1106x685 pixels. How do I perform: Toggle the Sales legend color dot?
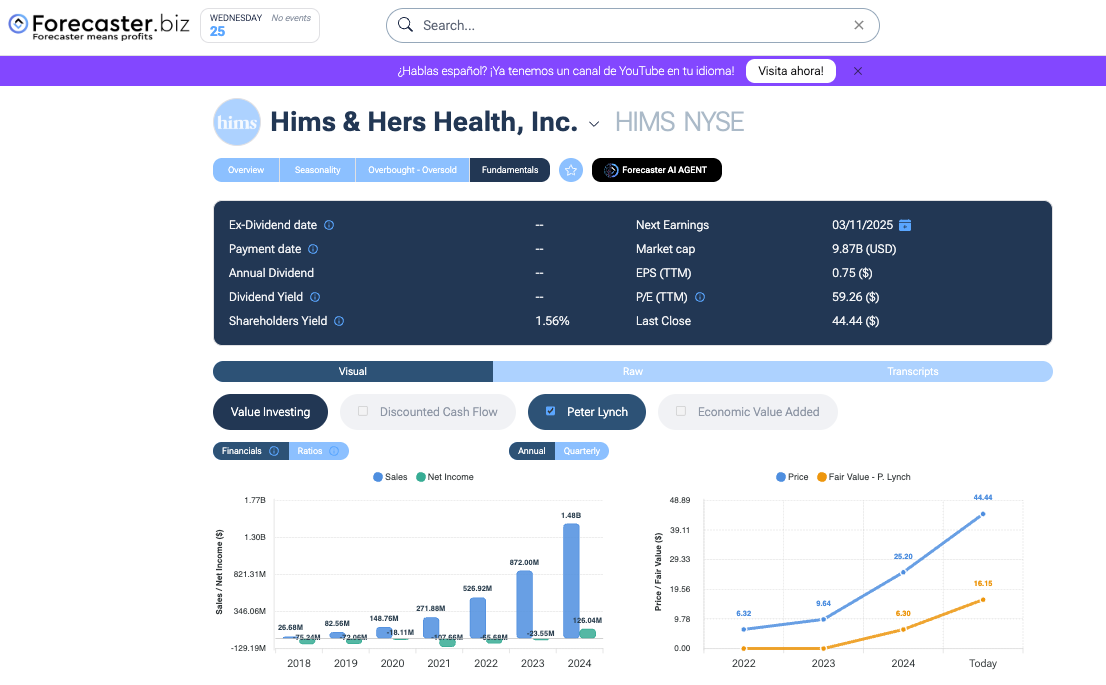tap(378, 477)
